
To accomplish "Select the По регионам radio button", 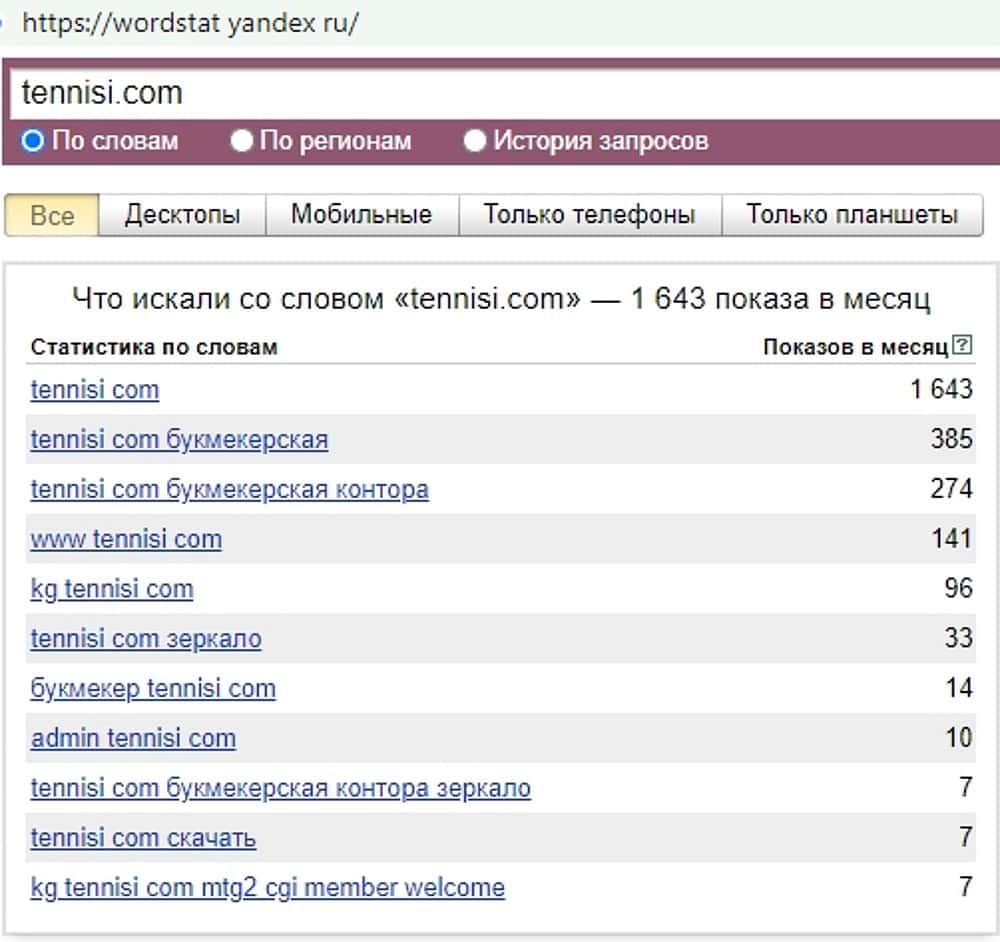I will tap(242, 140).
